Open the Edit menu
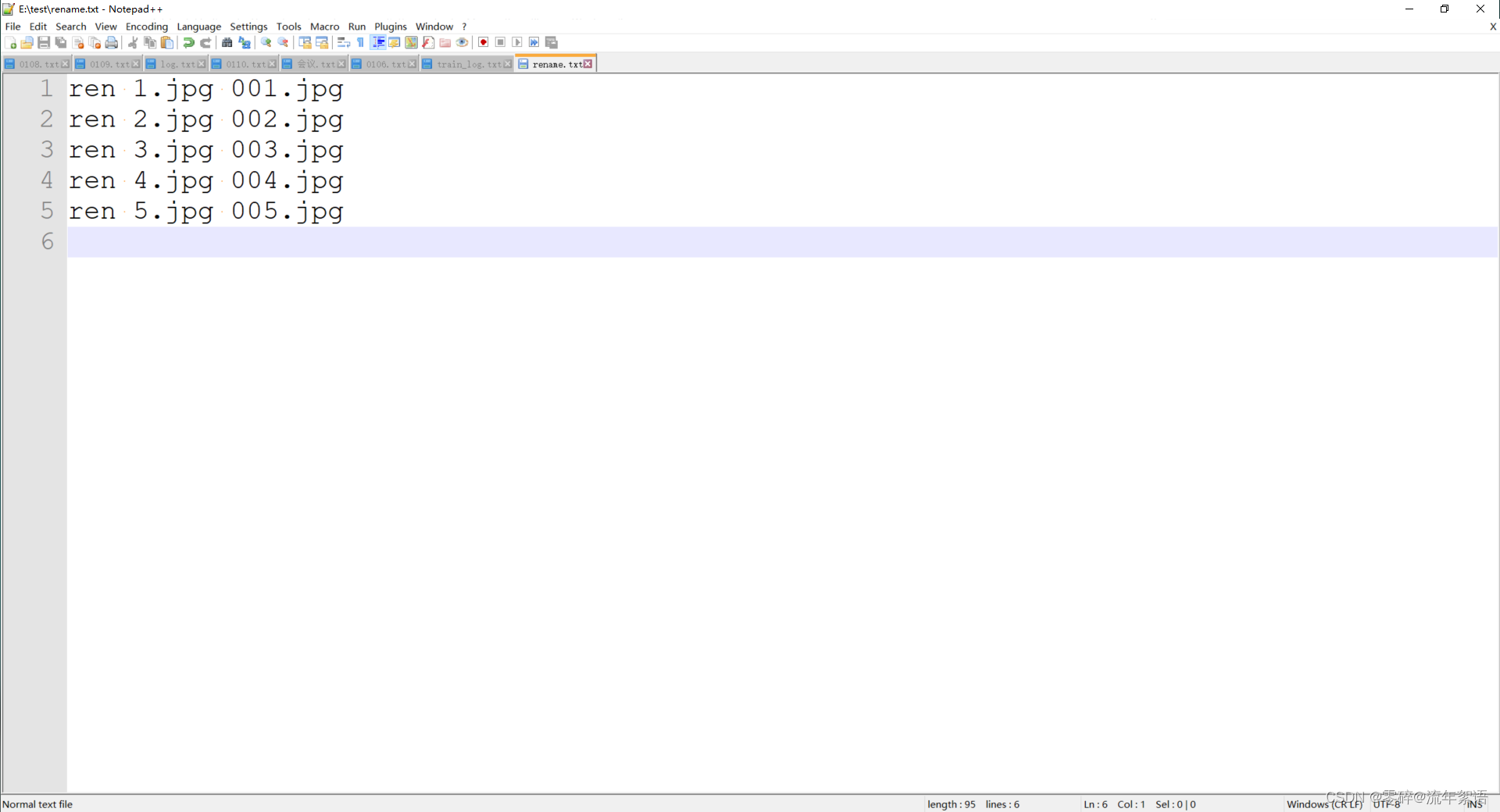Screen dimensions: 1500x812 (38, 27)
